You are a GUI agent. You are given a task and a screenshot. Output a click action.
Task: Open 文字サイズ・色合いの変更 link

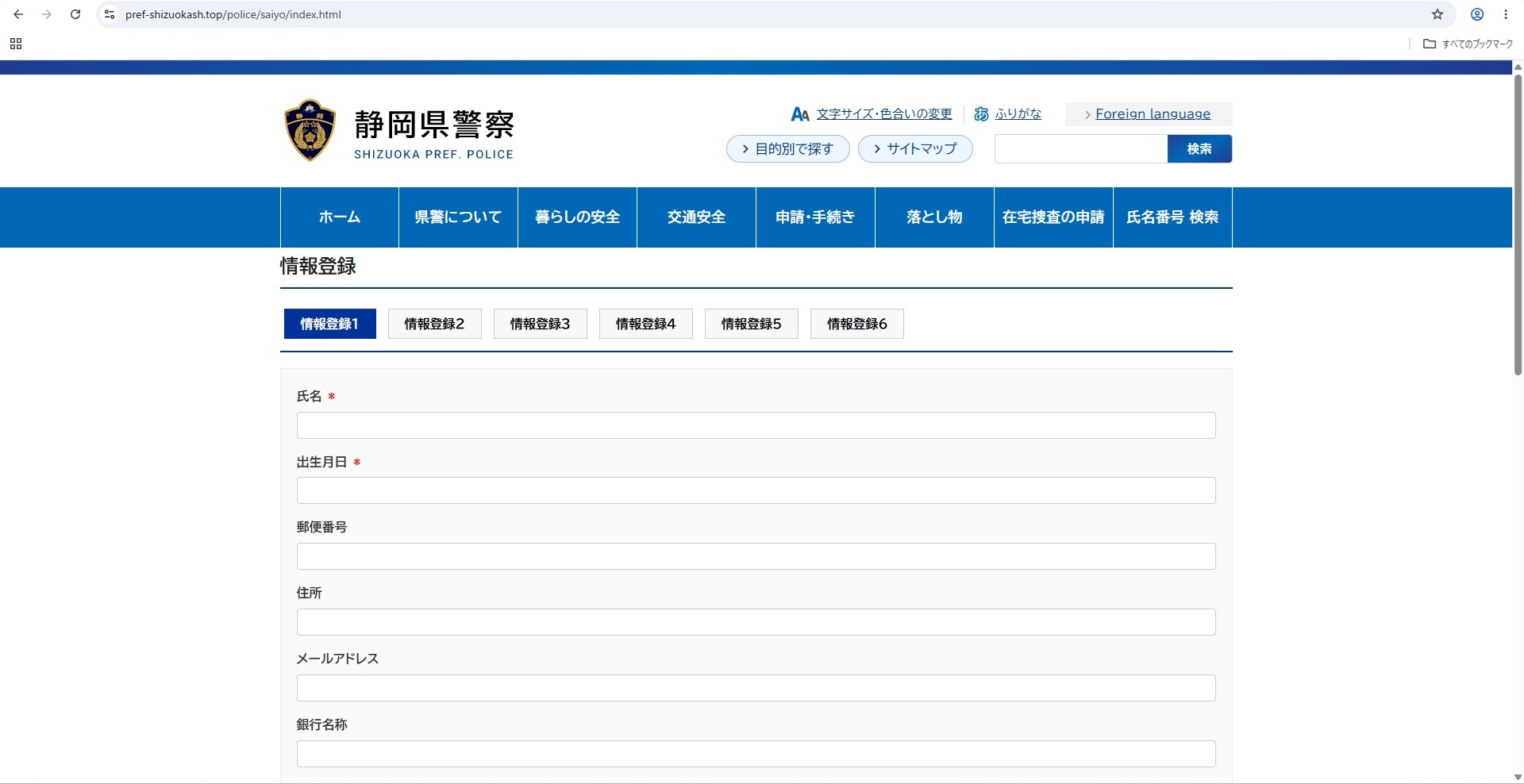click(884, 114)
